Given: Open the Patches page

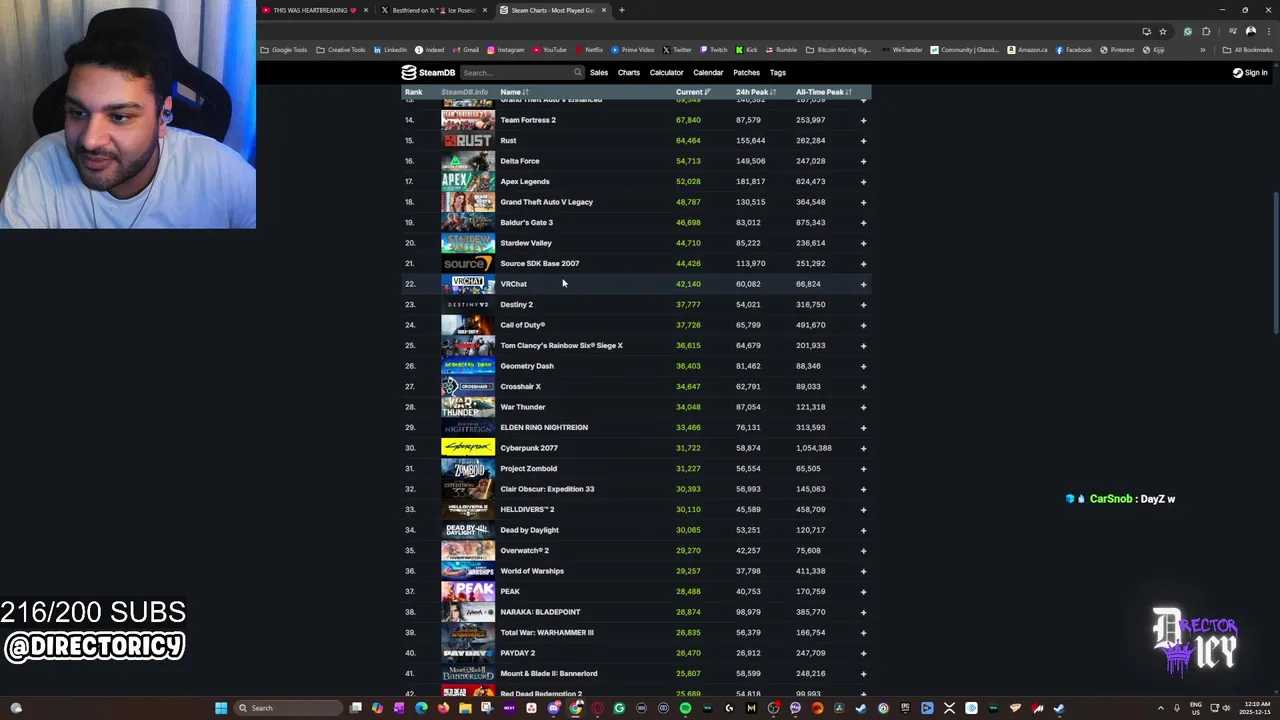Looking at the screenshot, I should pos(746,72).
